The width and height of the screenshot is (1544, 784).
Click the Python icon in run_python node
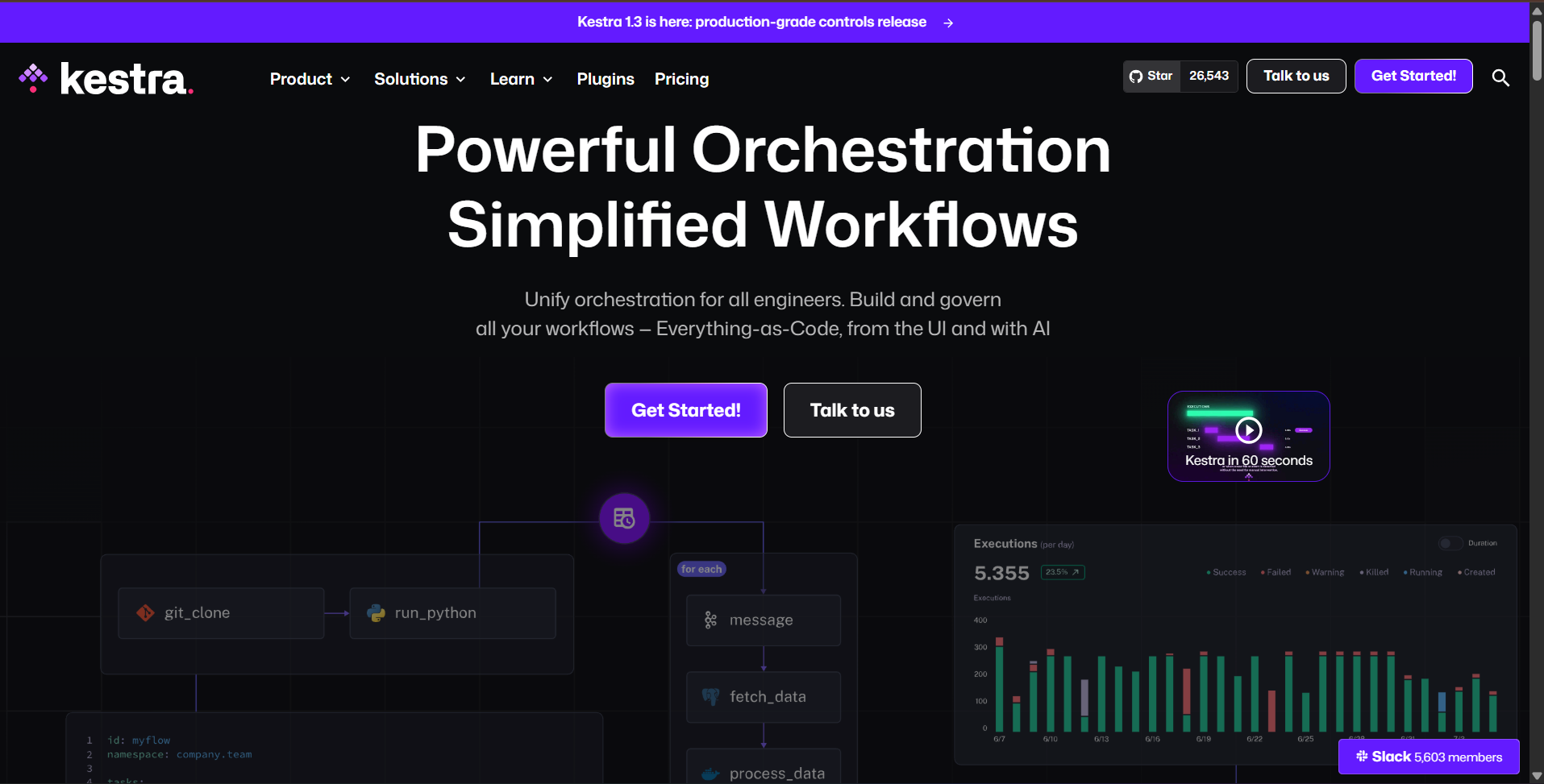376,612
